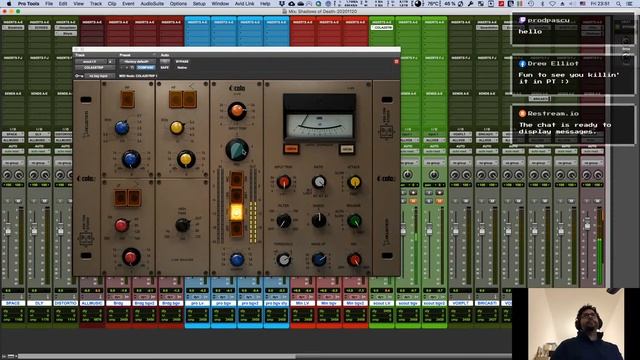
Task: Toggle solo button on scout bgv2 track
Action: [x=429, y=201]
